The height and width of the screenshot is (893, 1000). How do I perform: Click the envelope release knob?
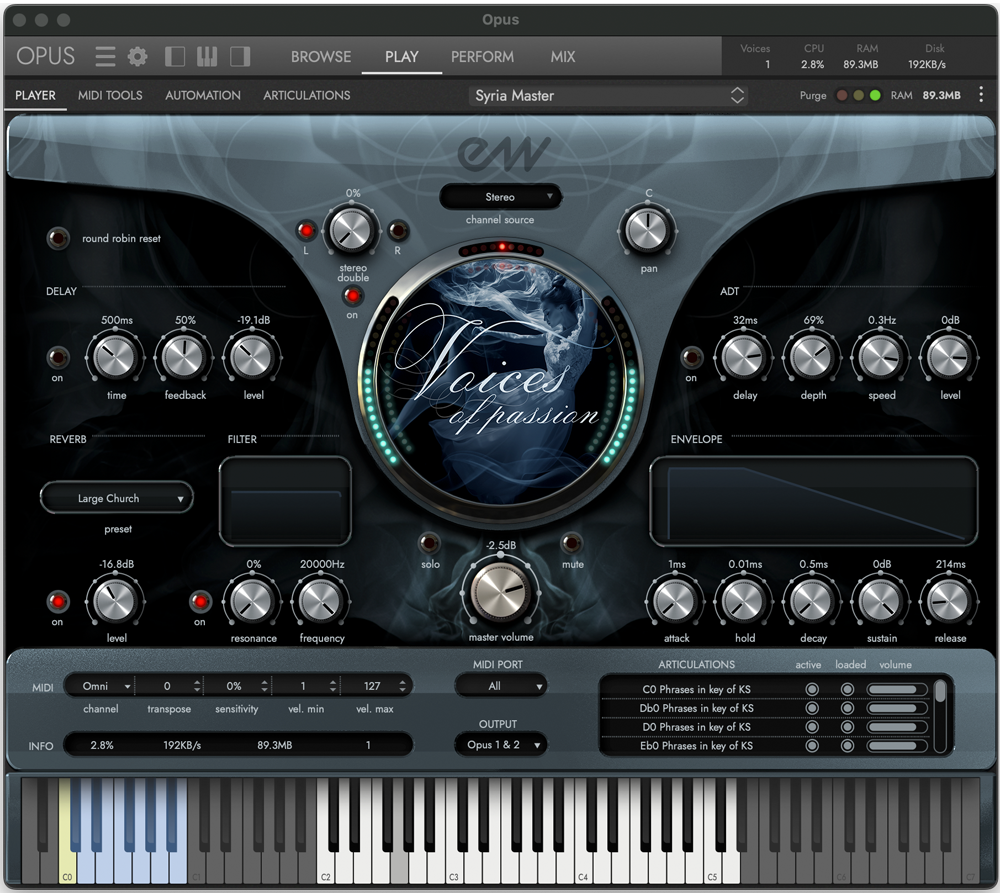[x=949, y=600]
